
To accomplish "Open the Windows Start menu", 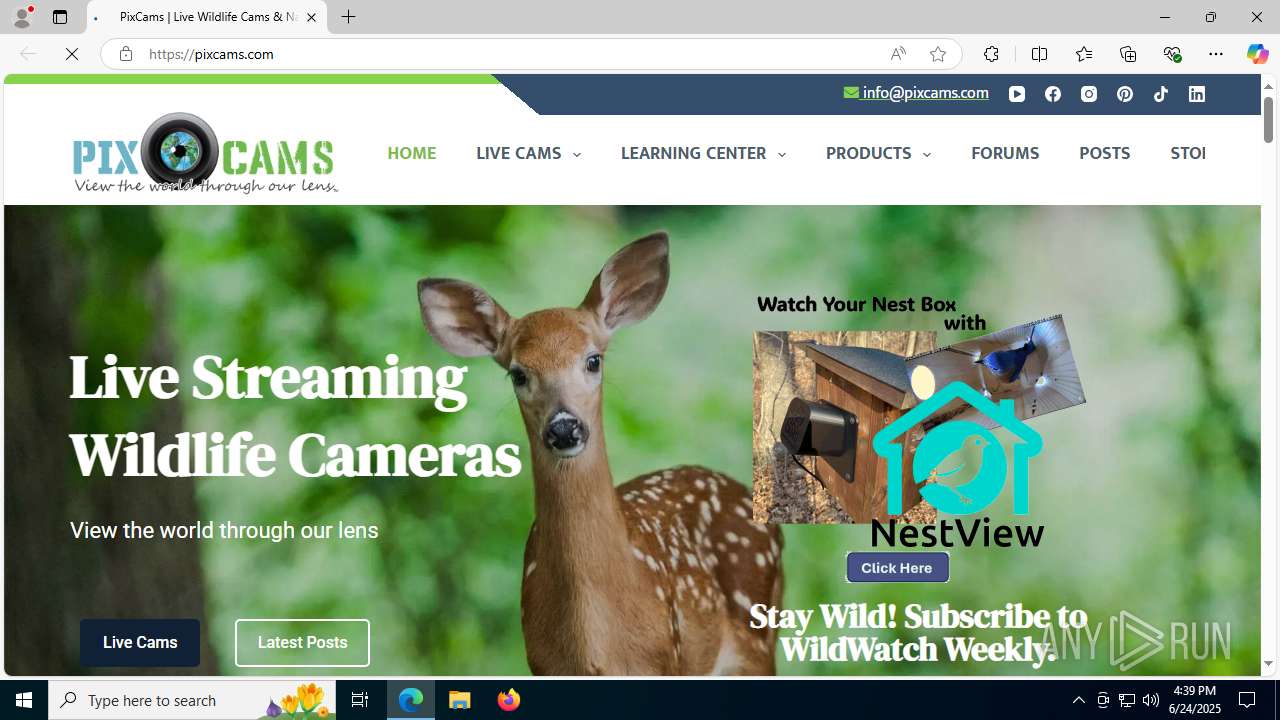I will point(24,700).
